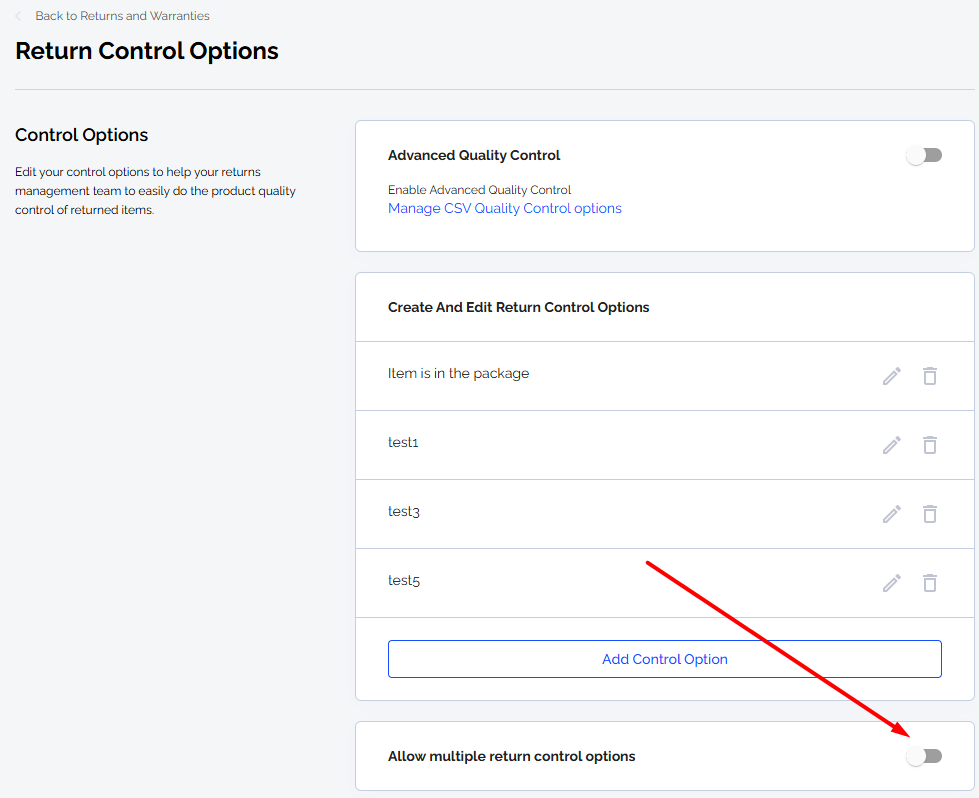Enable the Advanced Quality Control toggle

[x=924, y=155]
